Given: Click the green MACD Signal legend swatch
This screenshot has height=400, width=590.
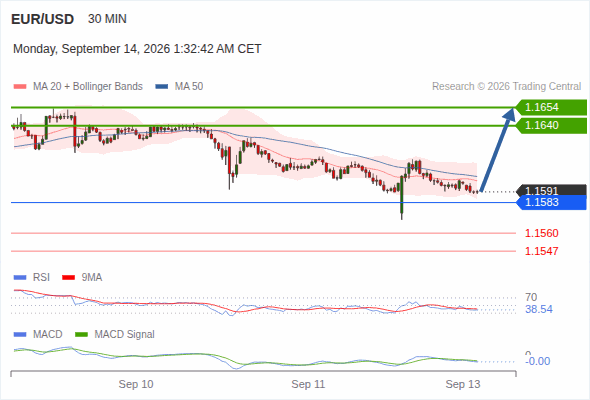Looking at the screenshot, I should [x=81, y=335].
